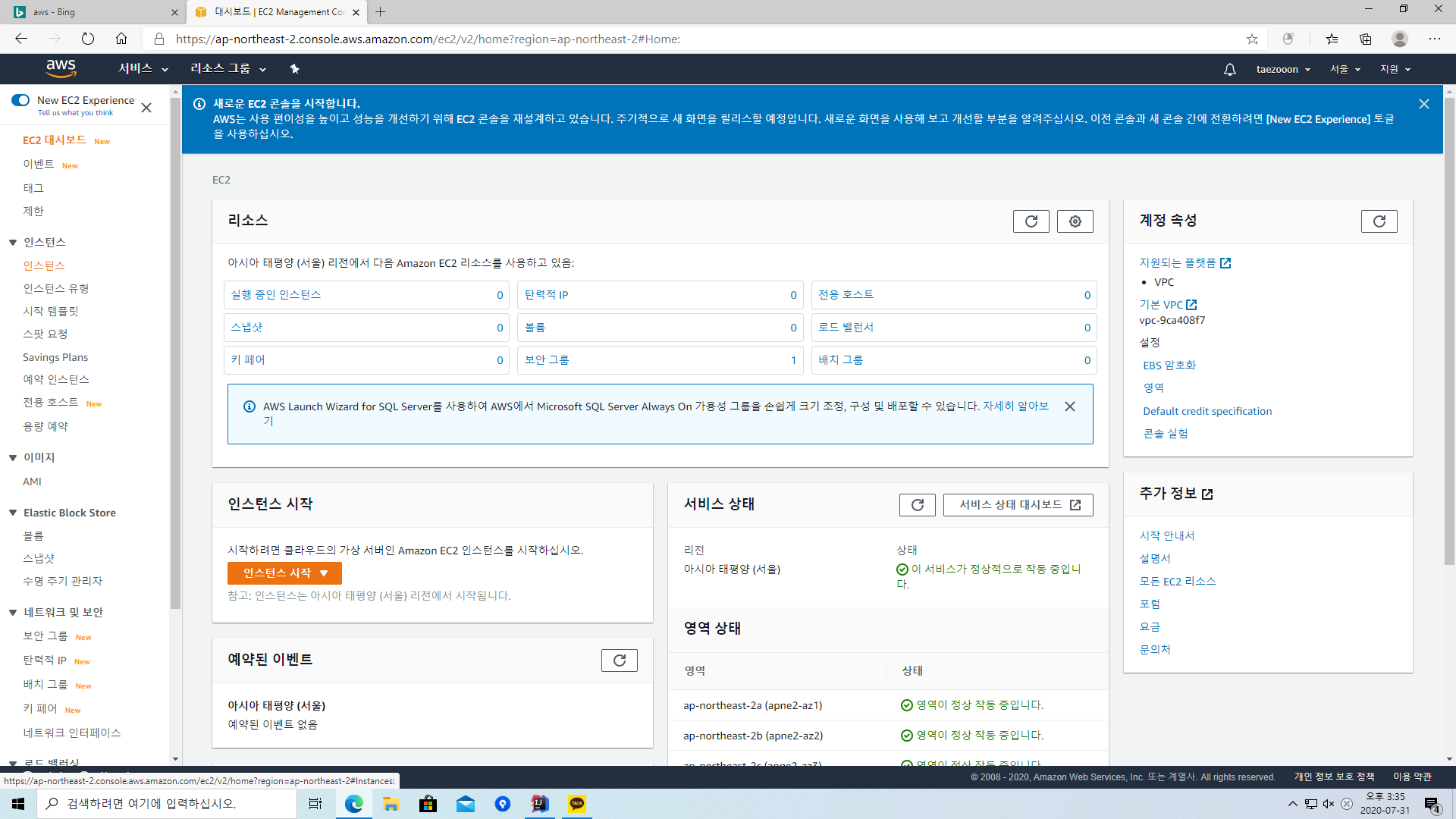Click Tell us what you think link
The image size is (1456, 819).
[x=75, y=113]
